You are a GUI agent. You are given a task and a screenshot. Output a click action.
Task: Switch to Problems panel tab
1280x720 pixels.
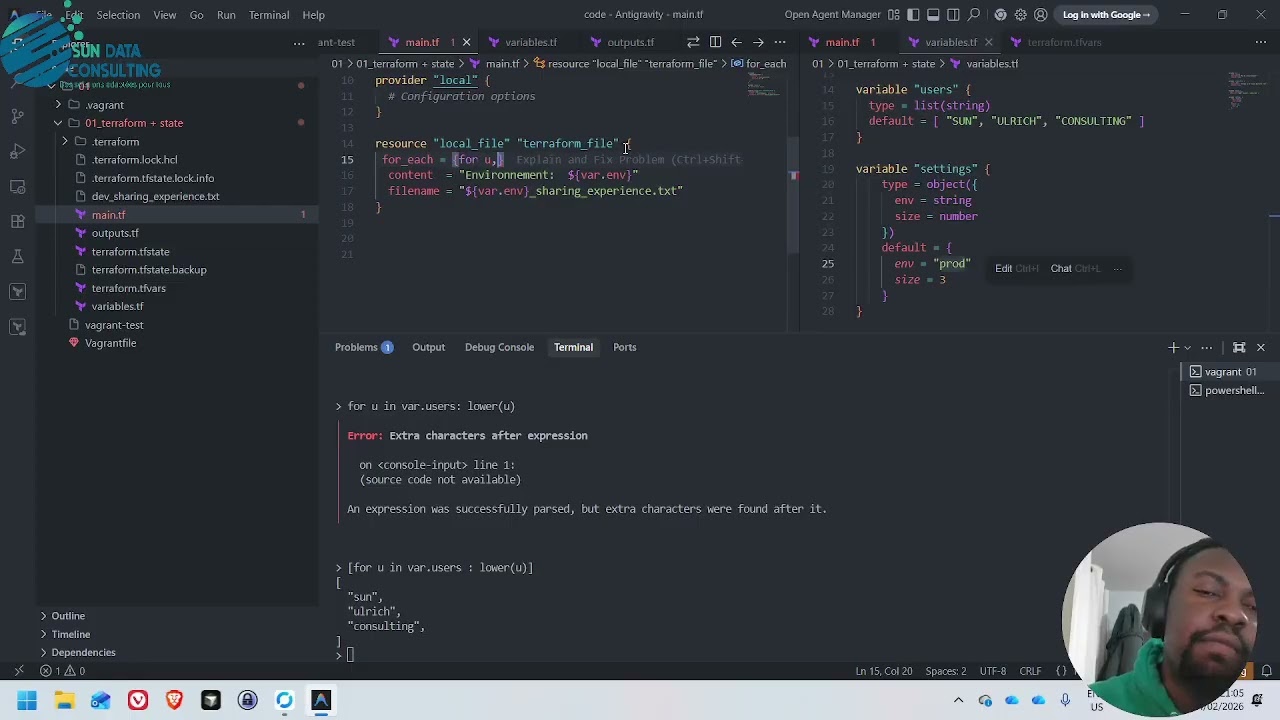coord(364,348)
